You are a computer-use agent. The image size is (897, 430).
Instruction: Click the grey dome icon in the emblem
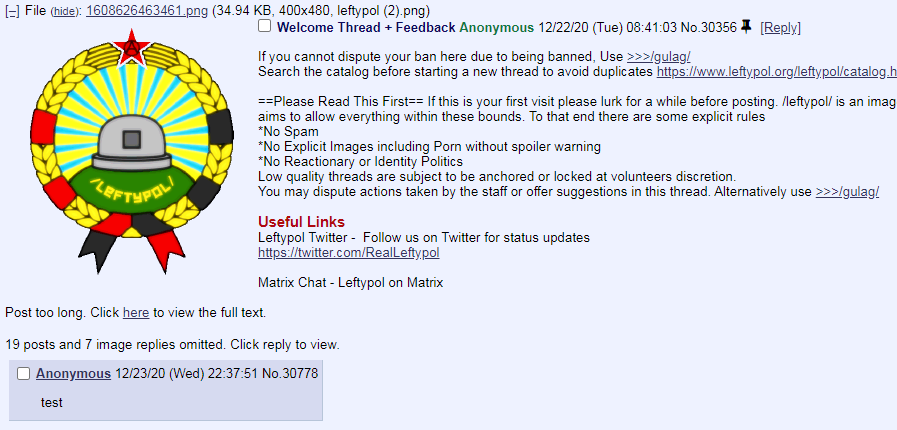[132, 138]
